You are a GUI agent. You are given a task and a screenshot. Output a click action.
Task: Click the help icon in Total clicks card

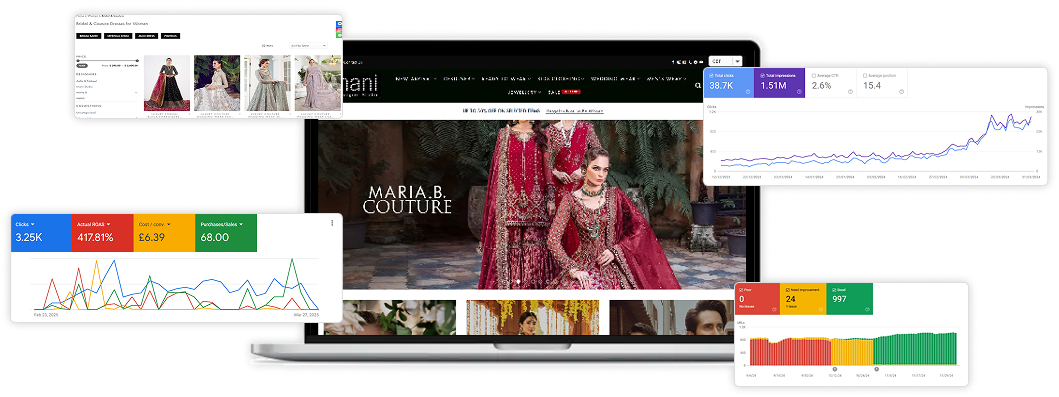[748, 92]
